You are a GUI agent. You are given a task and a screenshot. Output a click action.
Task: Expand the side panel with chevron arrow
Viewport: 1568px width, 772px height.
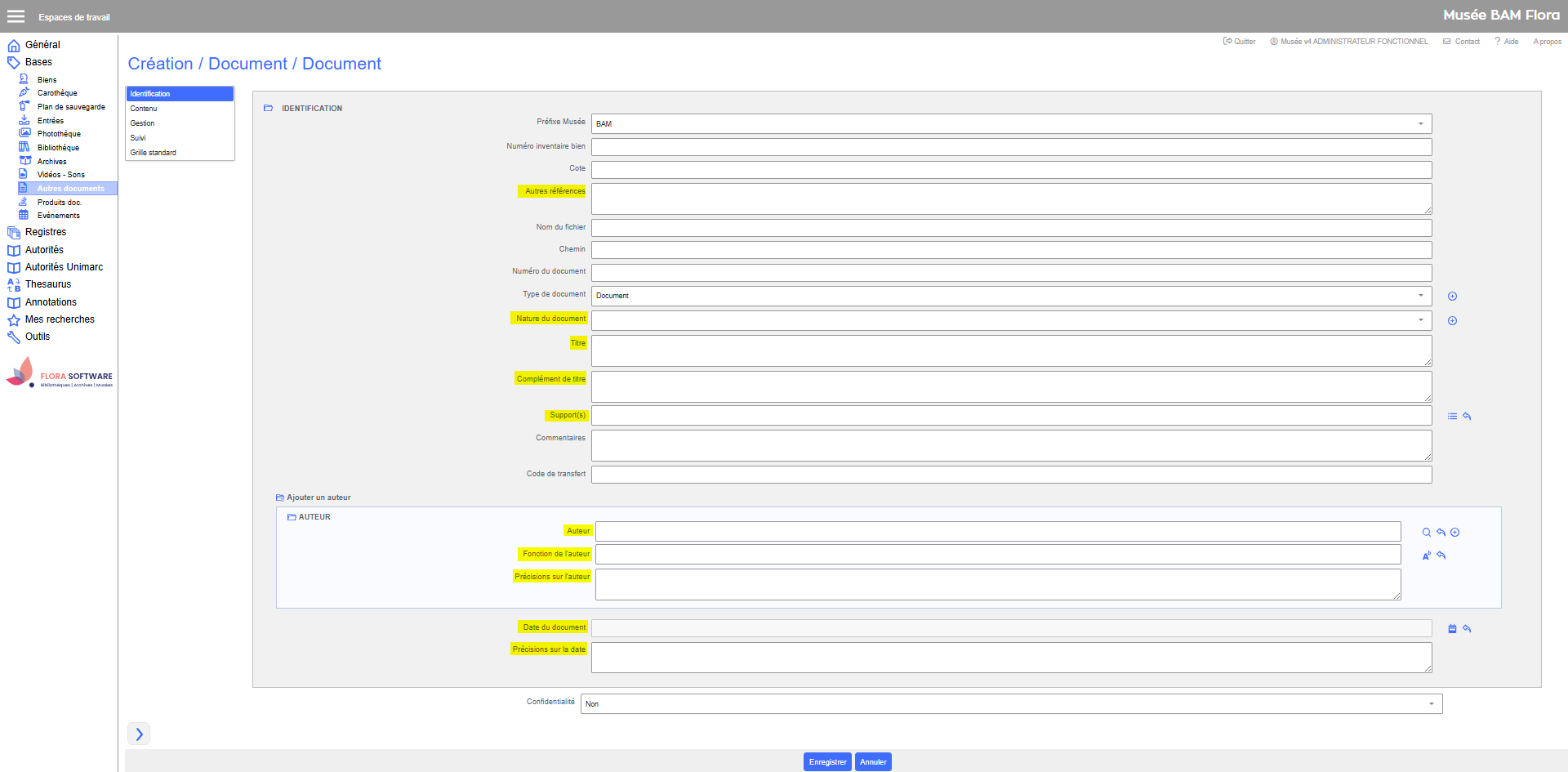(x=139, y=734)
